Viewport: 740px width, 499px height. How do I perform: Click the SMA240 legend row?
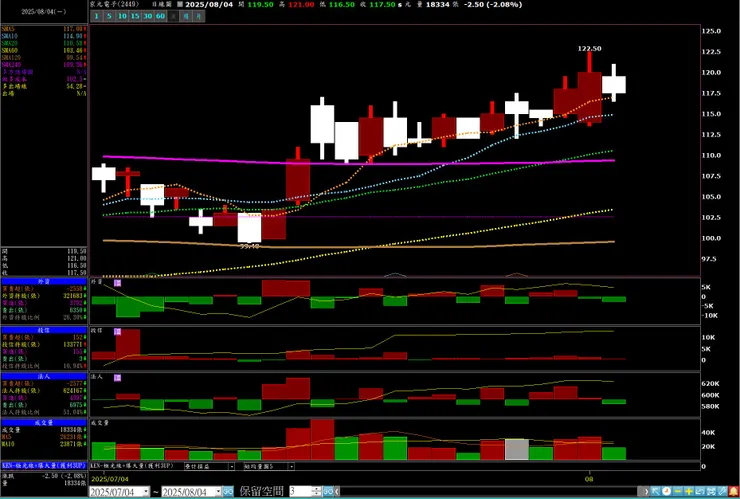pyautogui.click(x=44, y=64)
